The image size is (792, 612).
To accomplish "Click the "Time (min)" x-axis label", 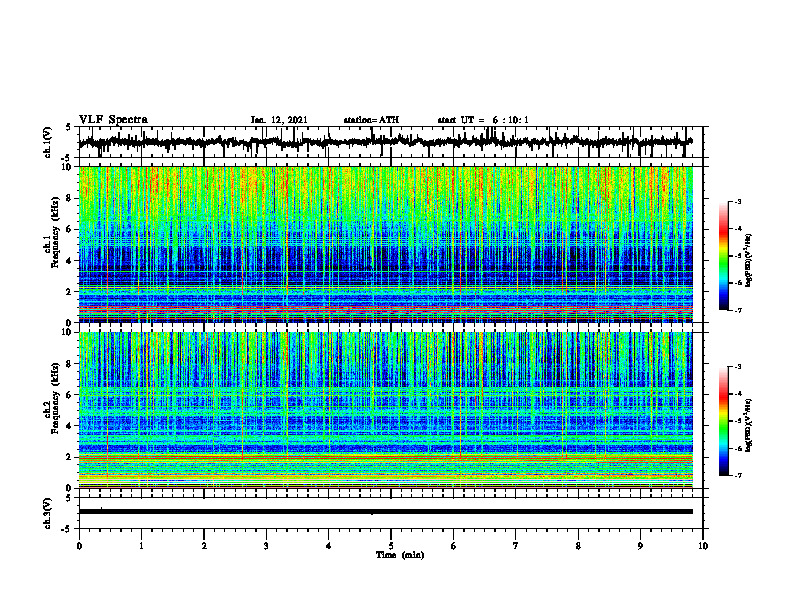I will [400, 555].
